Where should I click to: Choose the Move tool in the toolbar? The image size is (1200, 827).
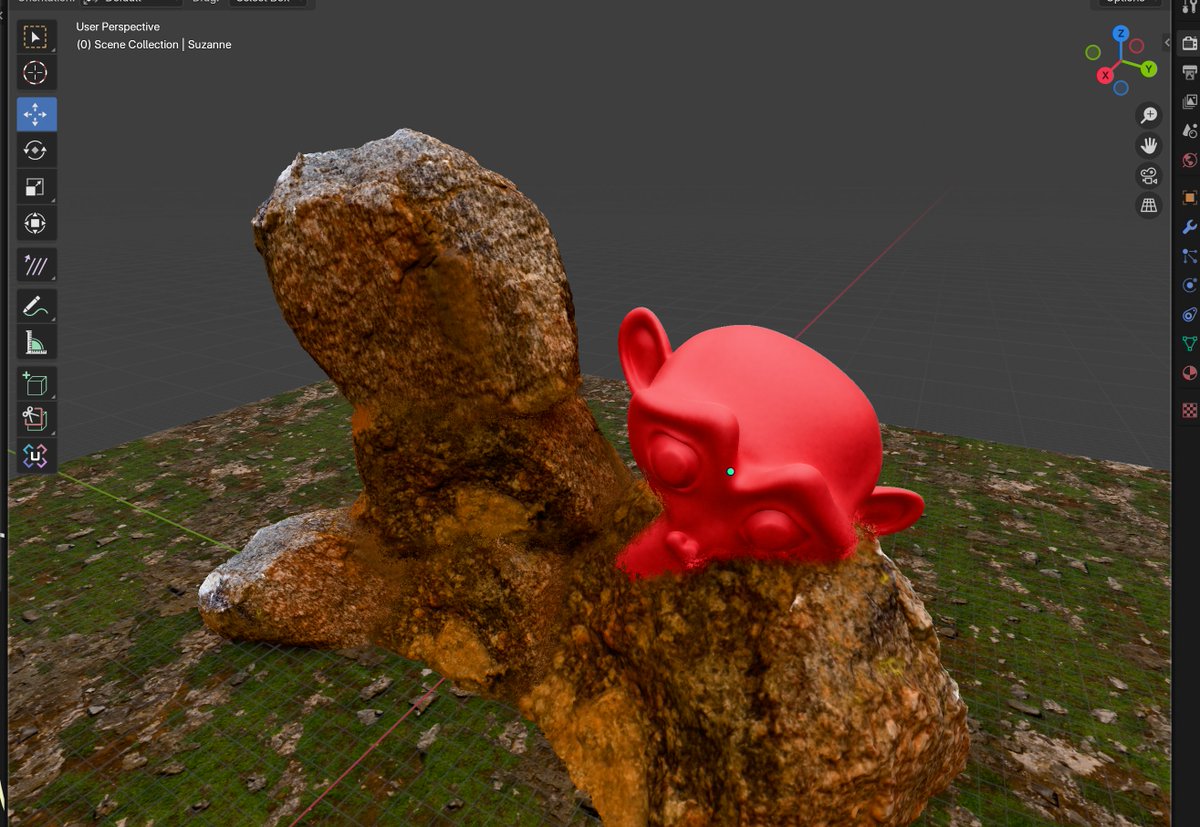coord(36,115)
